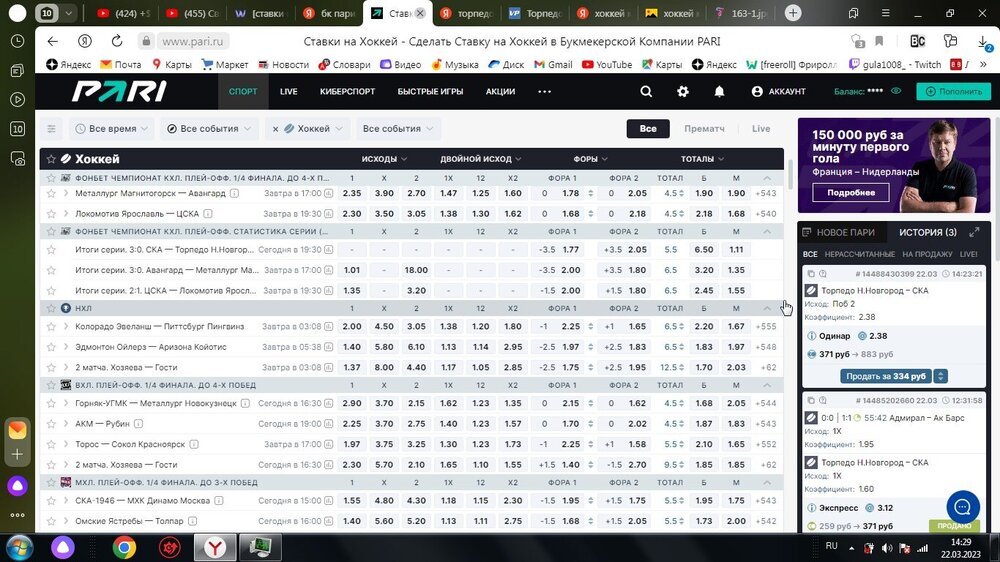Show hidden balance using the eye icon
1000x562 pixels.
point(896,91)
